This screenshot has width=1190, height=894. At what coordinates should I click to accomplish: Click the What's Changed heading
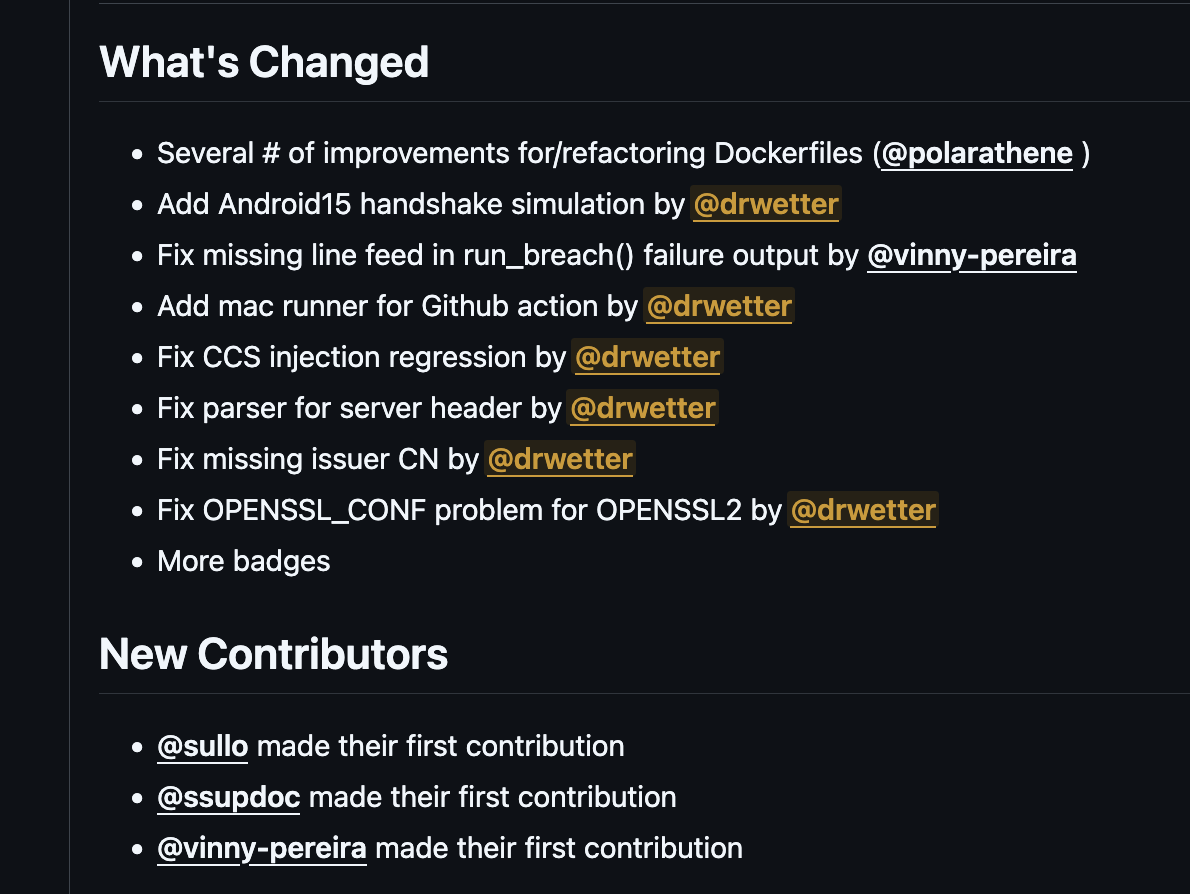coord(264,62)
